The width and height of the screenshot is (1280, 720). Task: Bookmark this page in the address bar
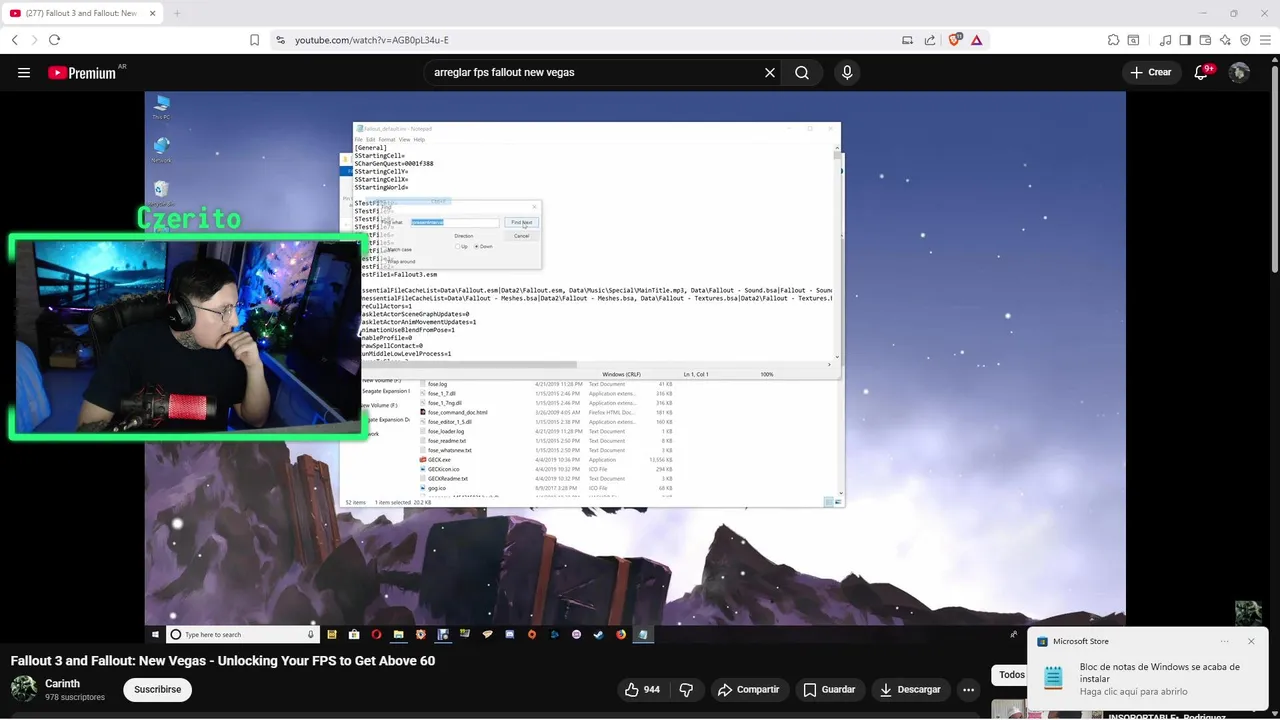(x=254, y=40)
